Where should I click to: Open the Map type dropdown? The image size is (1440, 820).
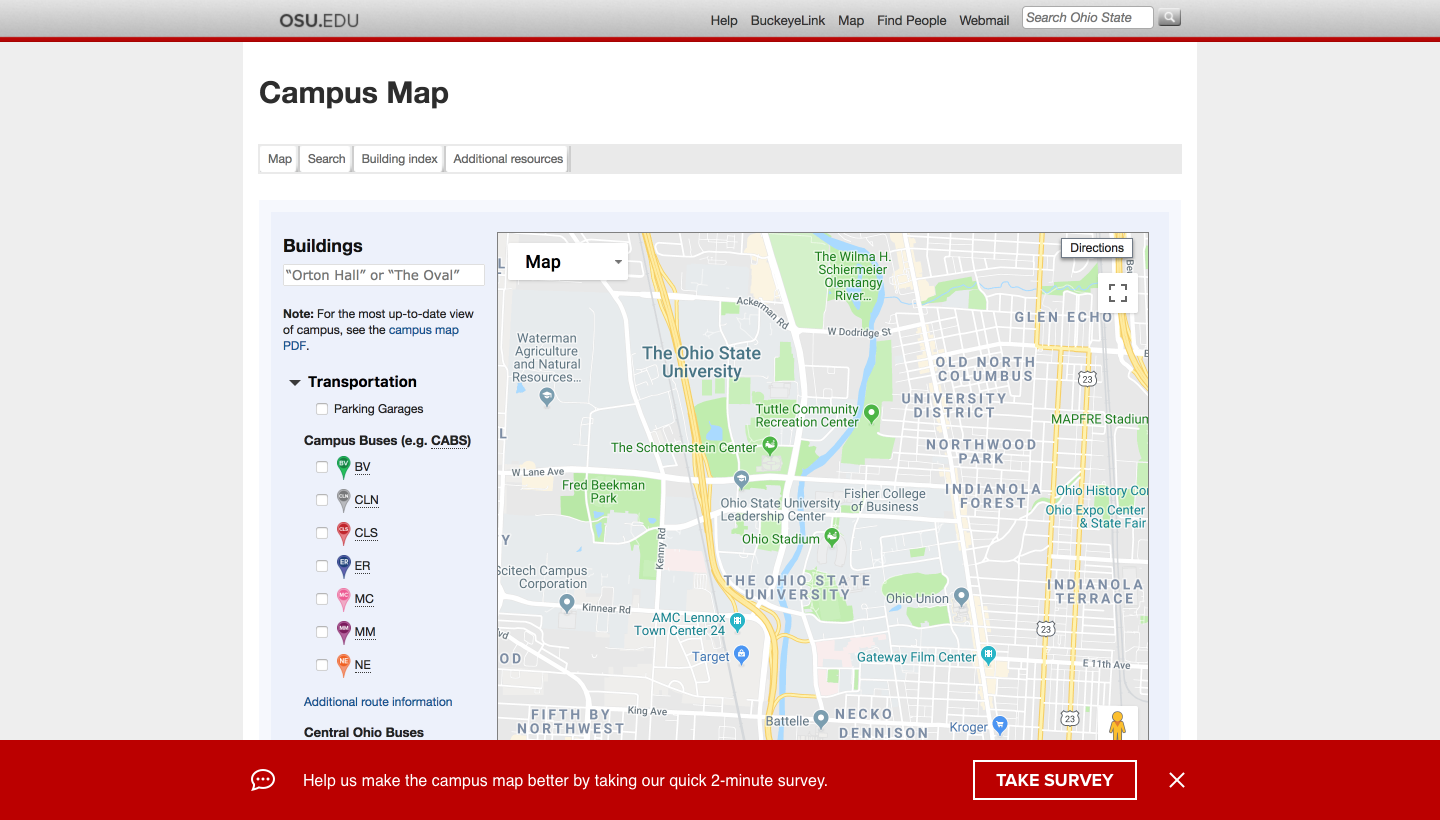pos(568,262)
